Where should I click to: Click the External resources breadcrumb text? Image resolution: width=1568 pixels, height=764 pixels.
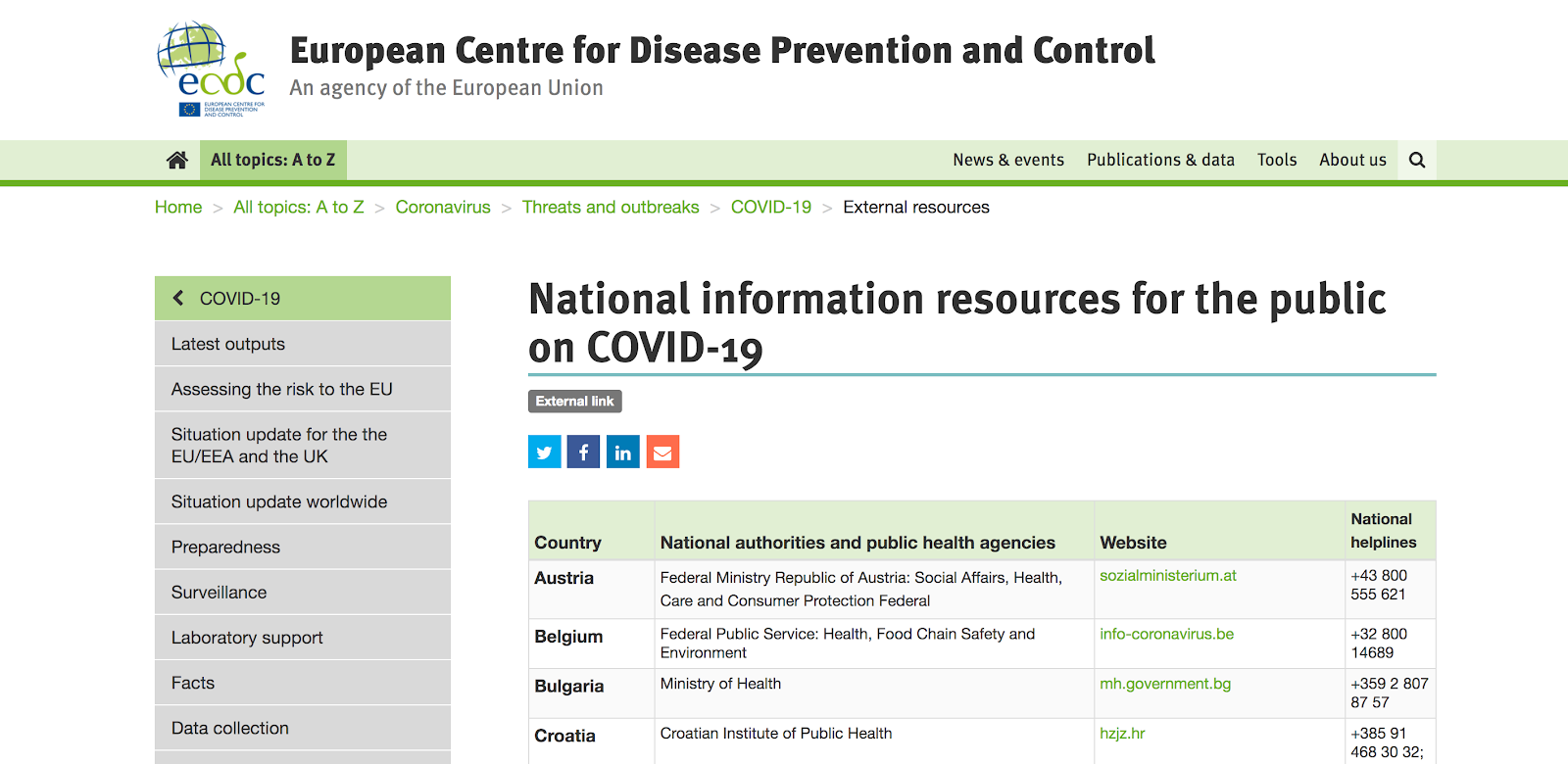coord(916,207)
